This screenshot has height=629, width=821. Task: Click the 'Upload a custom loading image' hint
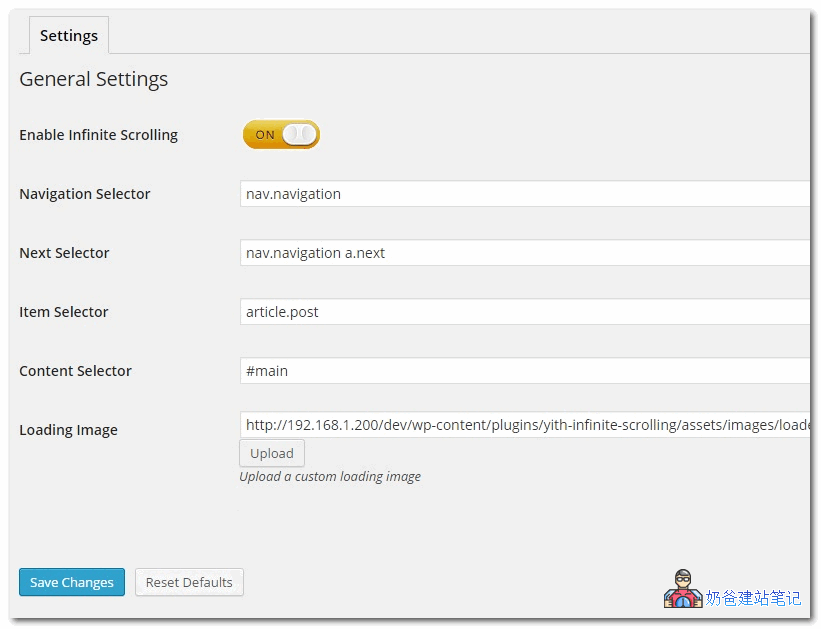coord(330,477)
